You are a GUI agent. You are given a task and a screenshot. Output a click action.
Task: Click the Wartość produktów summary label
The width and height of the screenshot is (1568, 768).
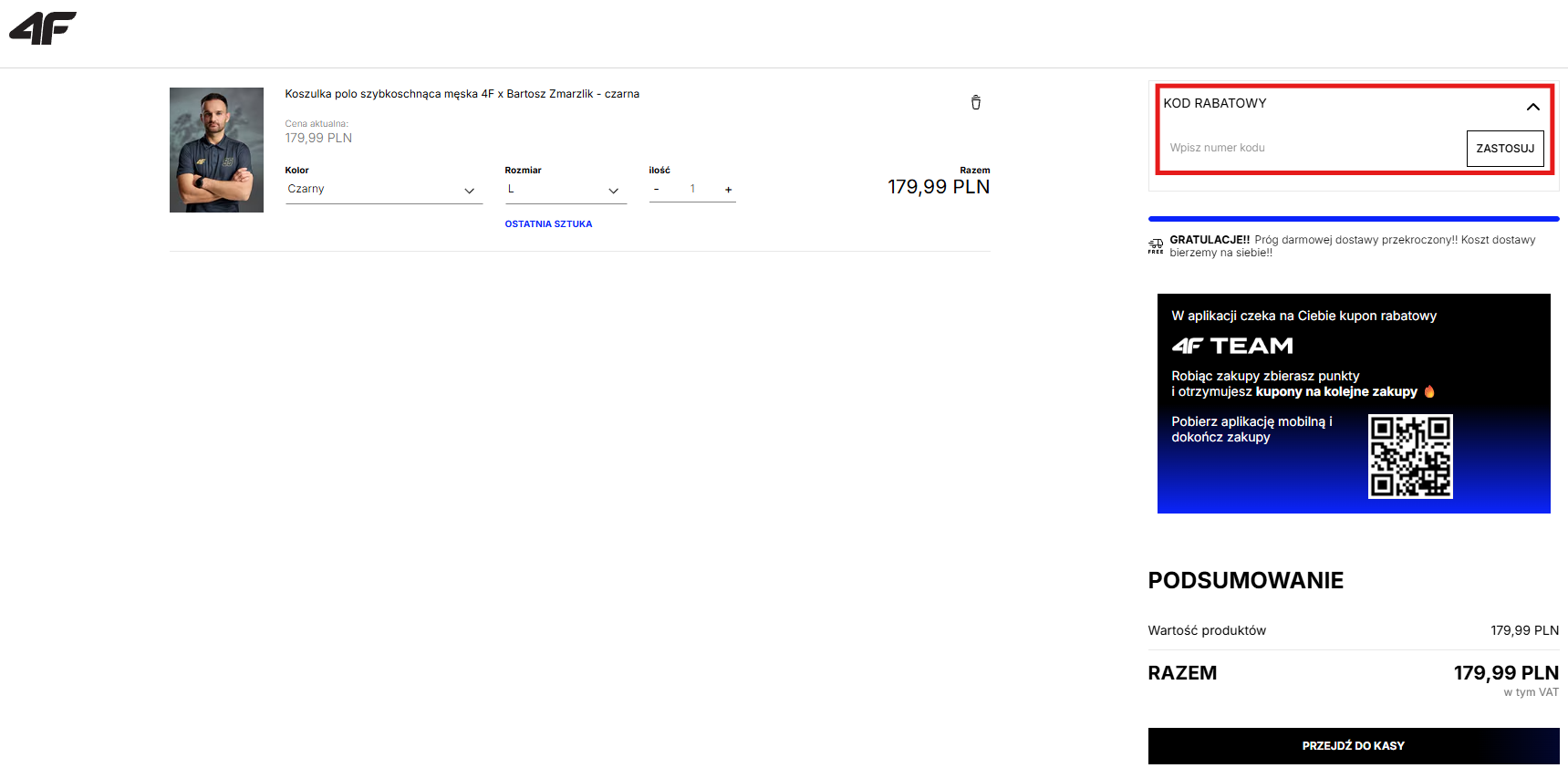1206,630
